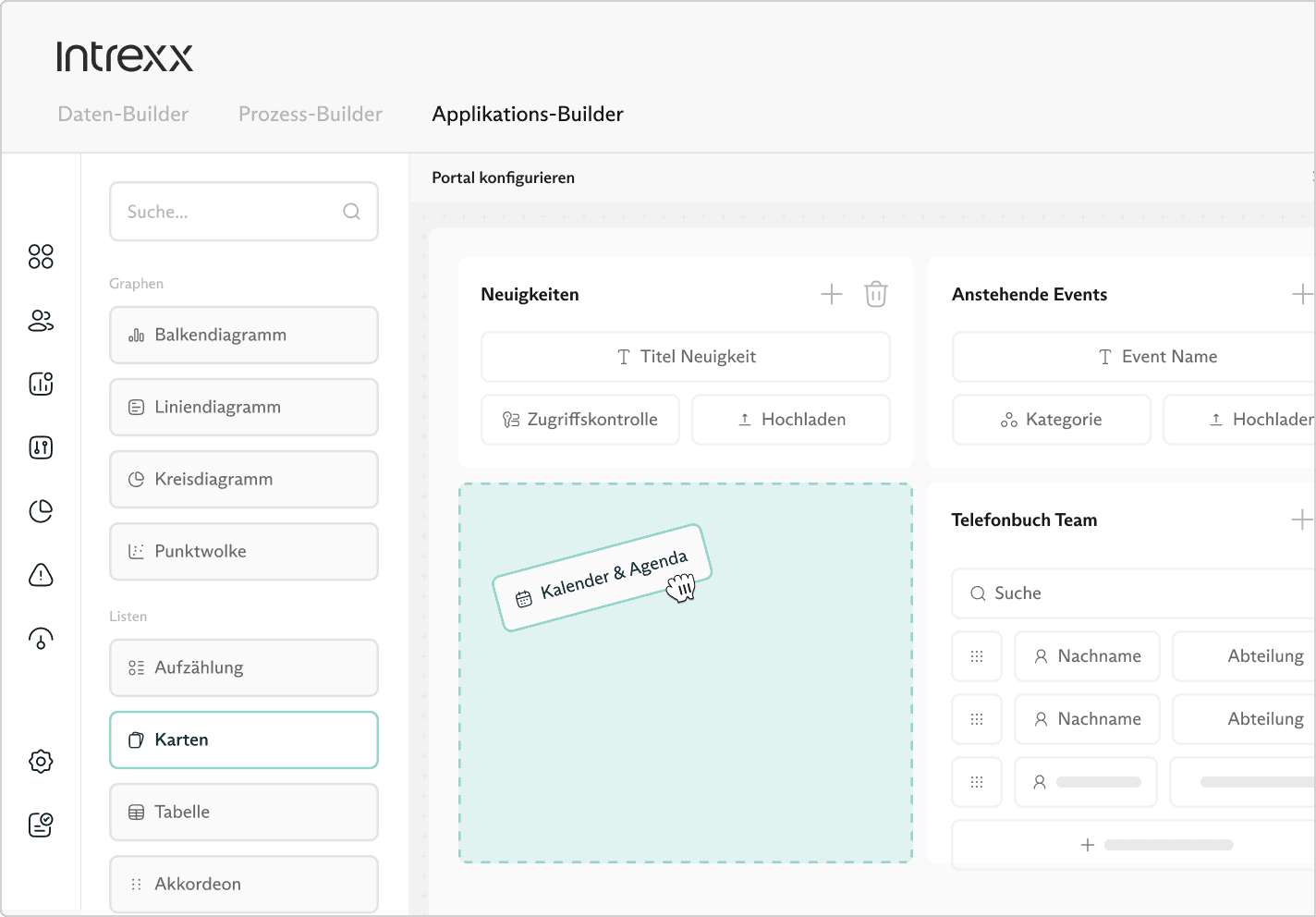Switch to the Daten-Builder tab
Screen dimensions: 1316x917
[123, 114]
